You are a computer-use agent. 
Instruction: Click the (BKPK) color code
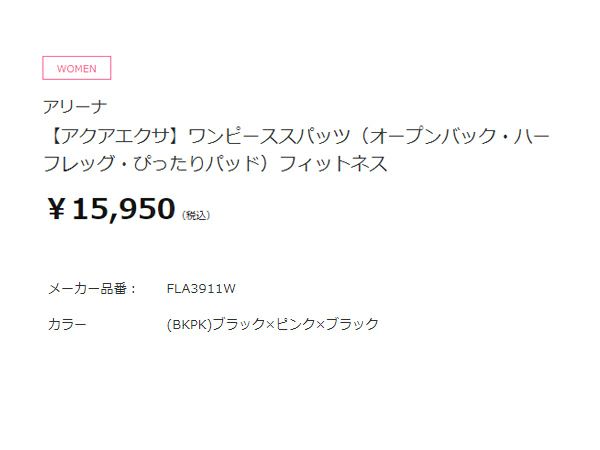coord(189,324)
